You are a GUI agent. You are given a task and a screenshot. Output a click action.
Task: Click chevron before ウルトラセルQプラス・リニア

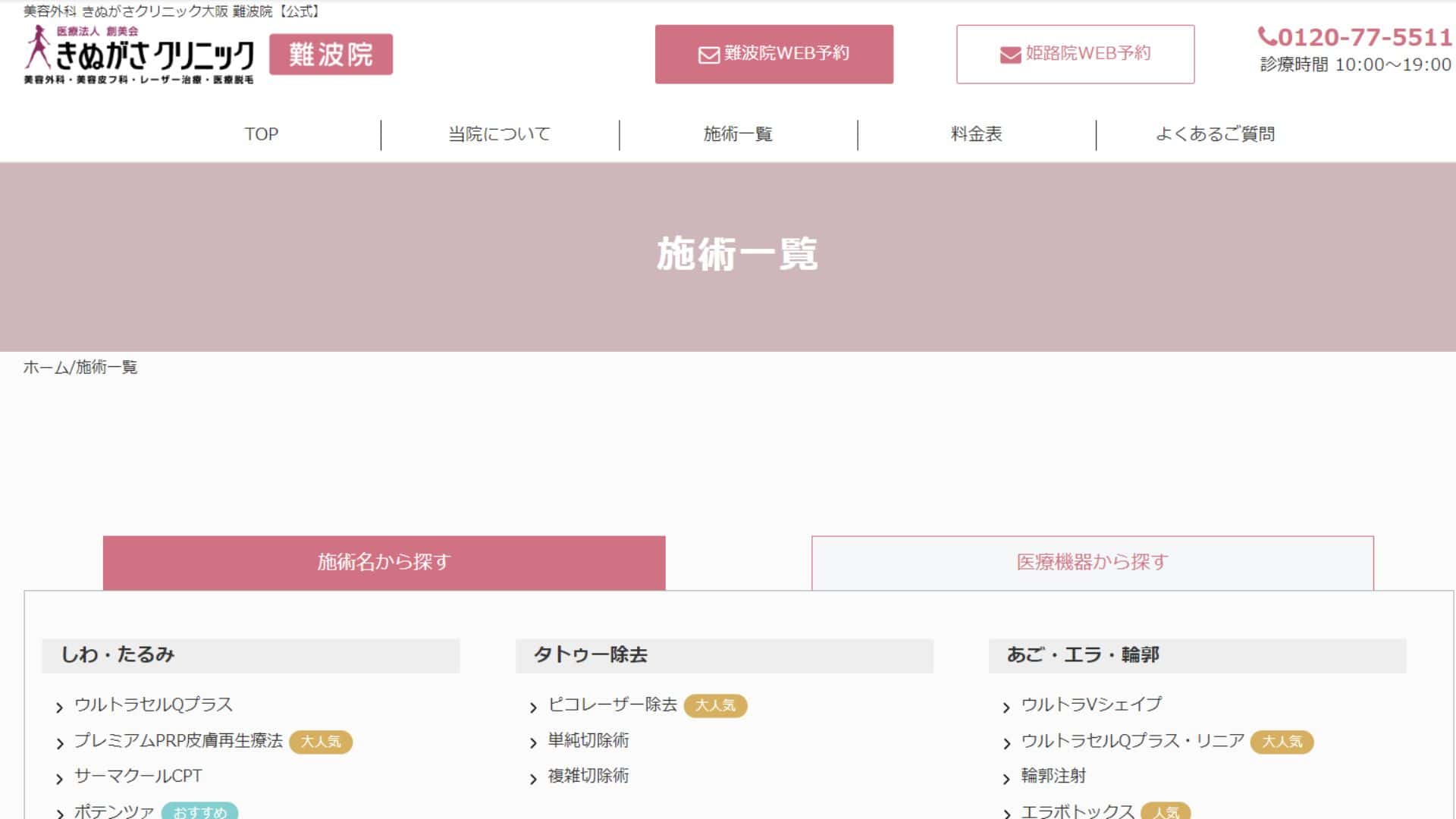[x=1006, y=744]
